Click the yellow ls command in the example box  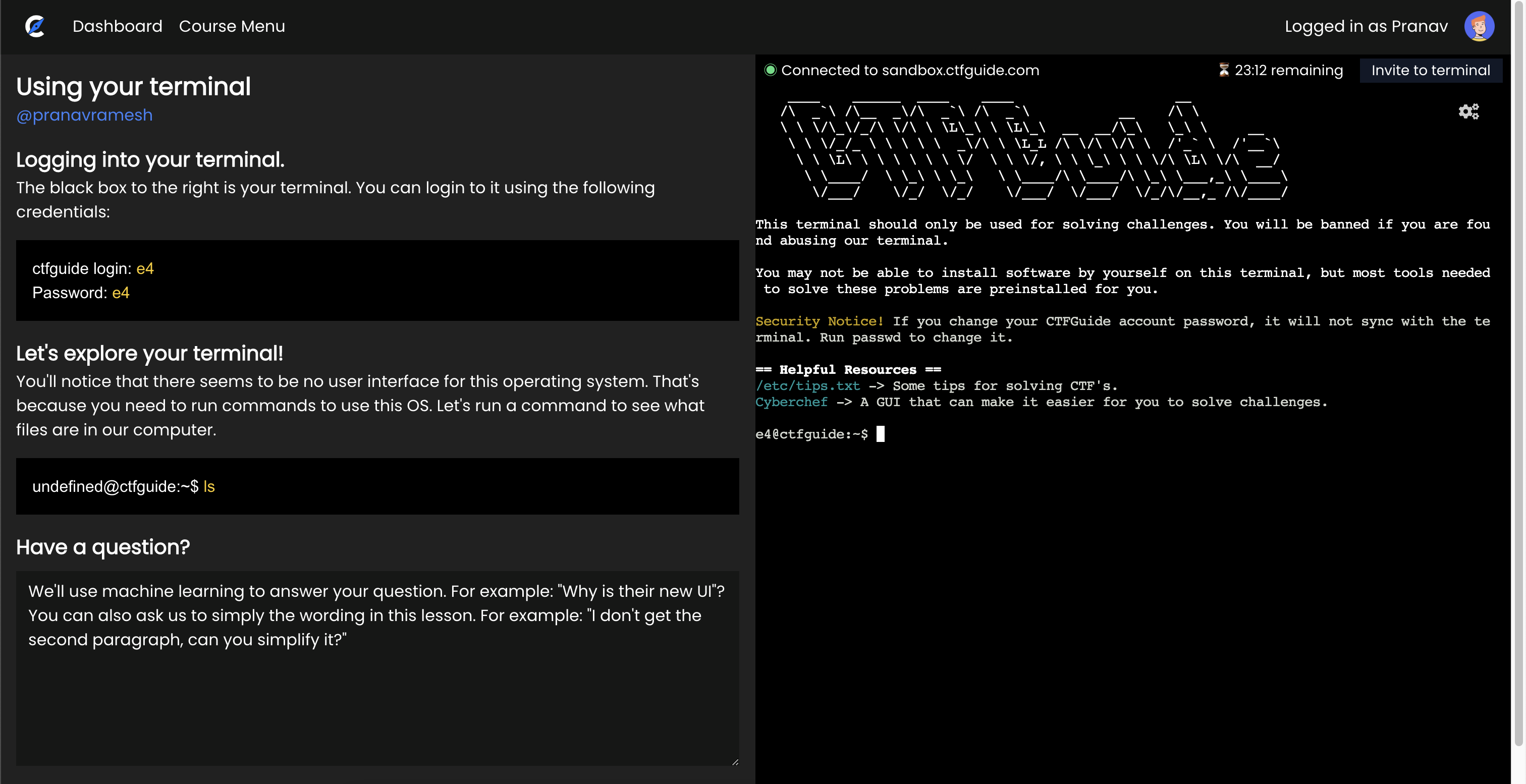tap(208, 486)
